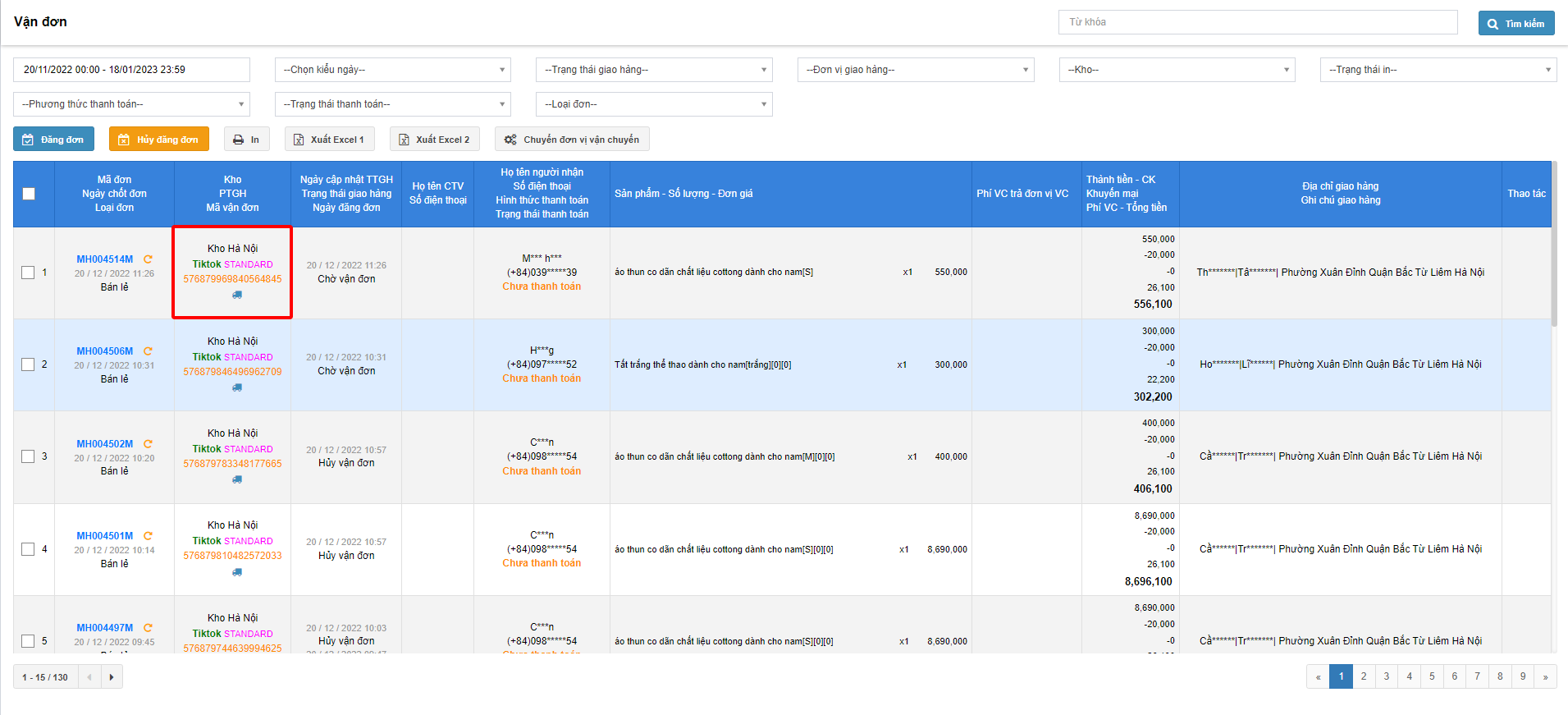Open the Đơn vị giao hàng dropdown
The width and height of the screenshot is (1568, 715).
[915, 70]
